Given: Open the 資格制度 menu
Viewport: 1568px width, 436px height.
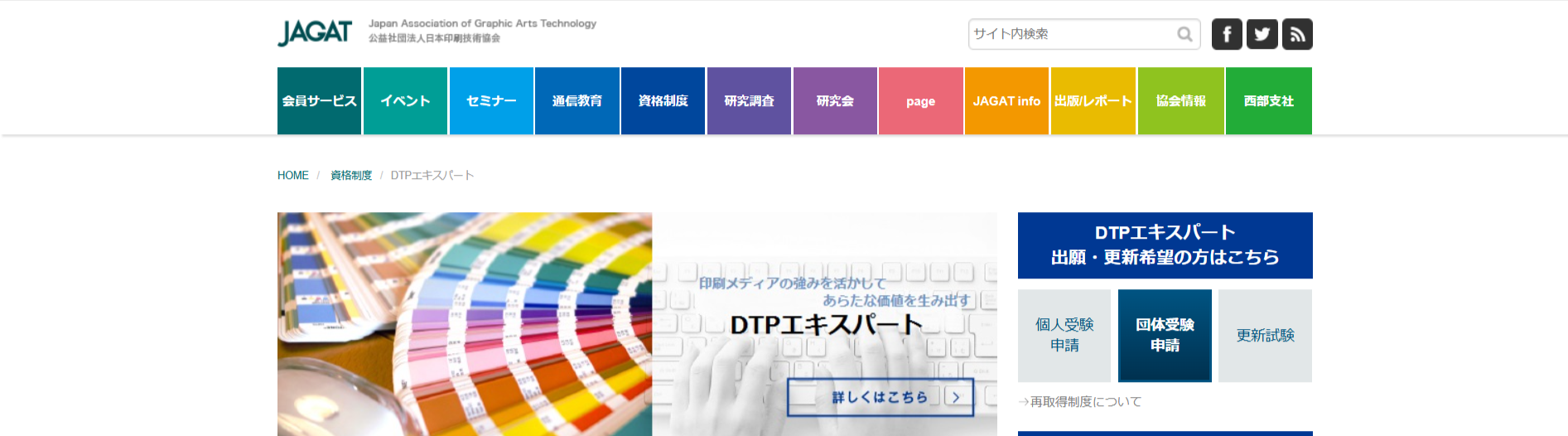Looking at the screenshot, I should click(x=663, y=101).
